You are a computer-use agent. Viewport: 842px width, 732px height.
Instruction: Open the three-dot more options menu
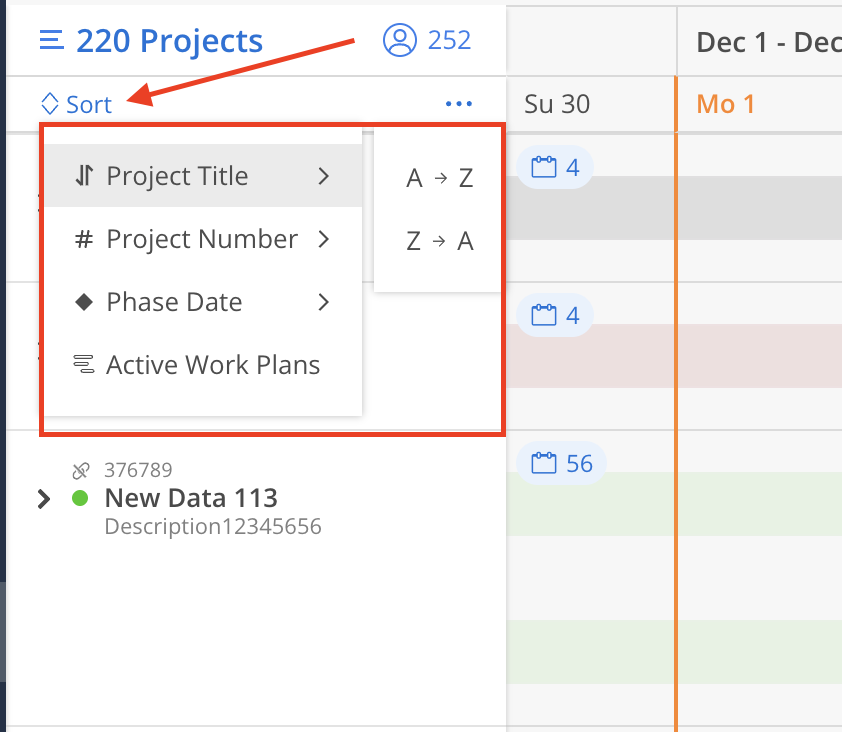(x=459, y=103)
